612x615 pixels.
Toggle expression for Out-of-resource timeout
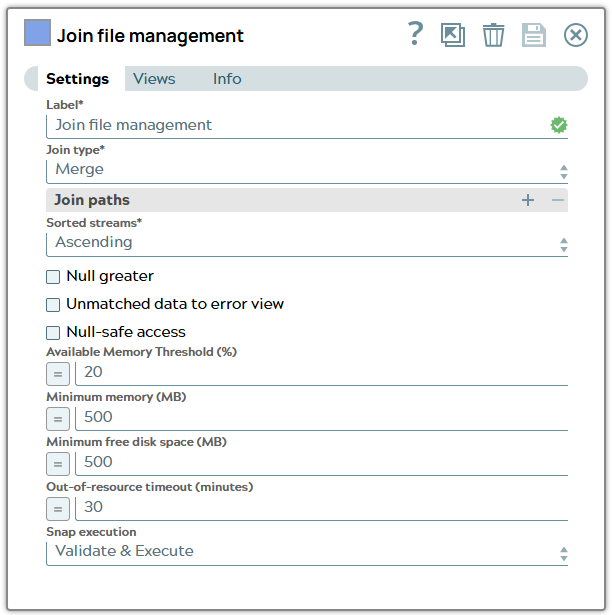(58, 509)
